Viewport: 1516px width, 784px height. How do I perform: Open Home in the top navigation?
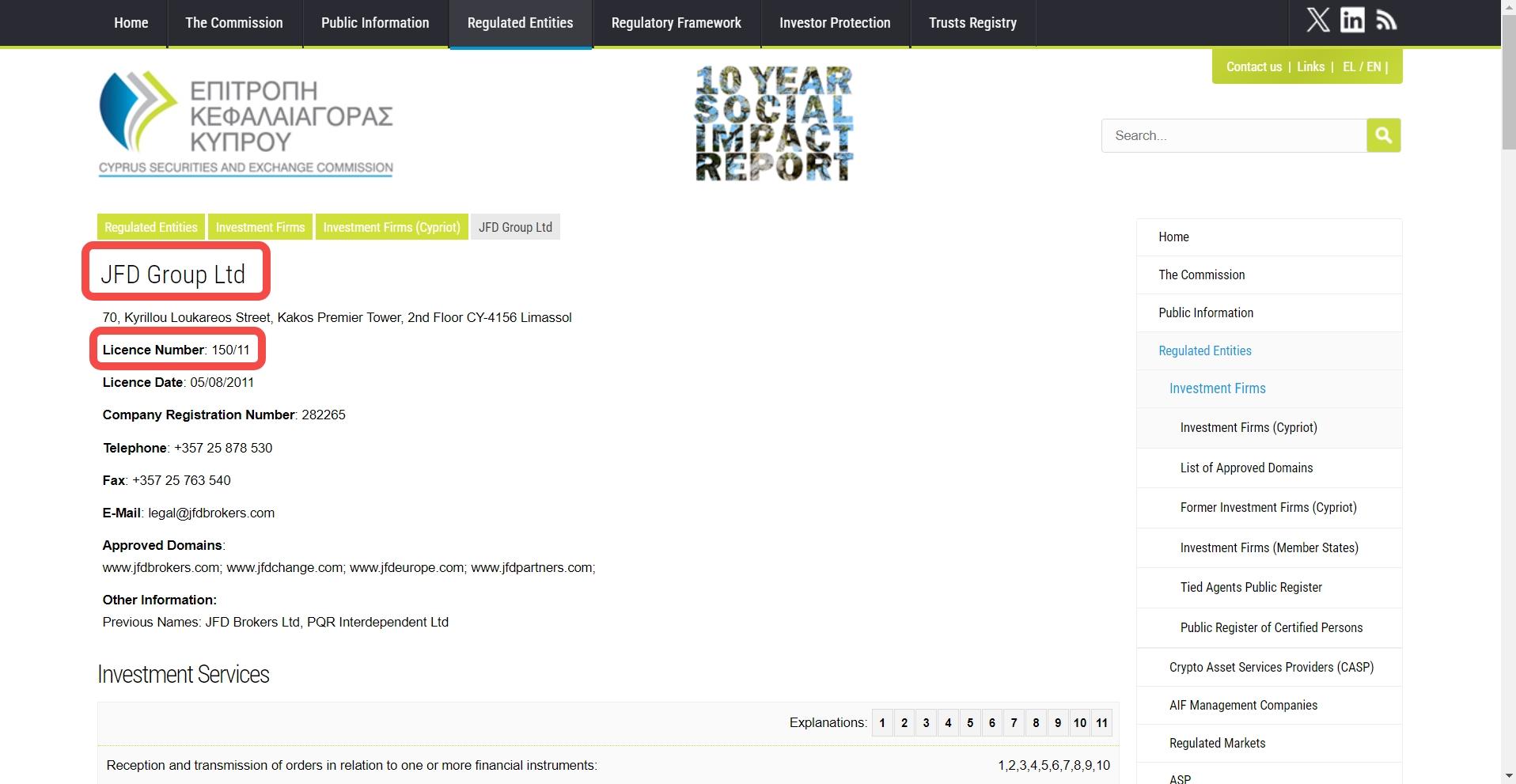point(131,23)
